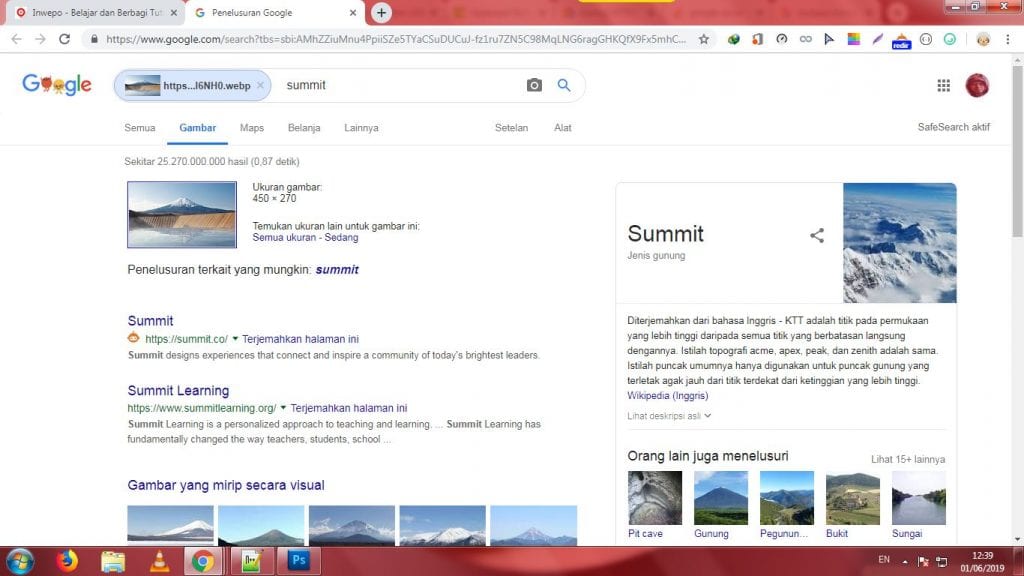This screenshot has height=576, width=1024.
Task: Remove the uploaded image chip with X
Action: [x=260, y=86]
